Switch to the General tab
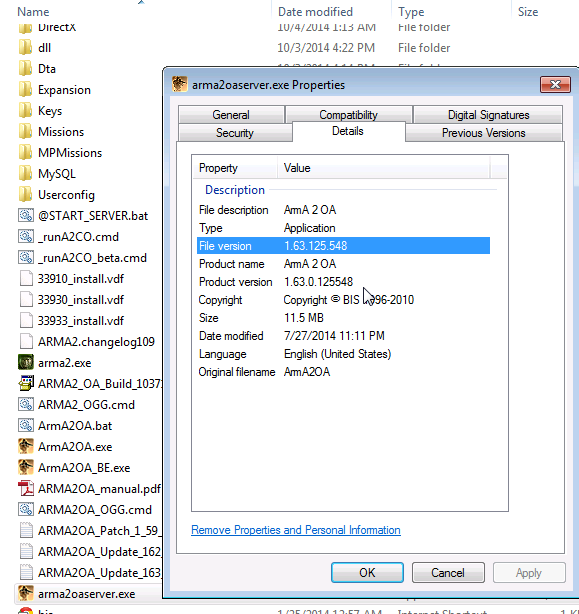 click(231, 115)
